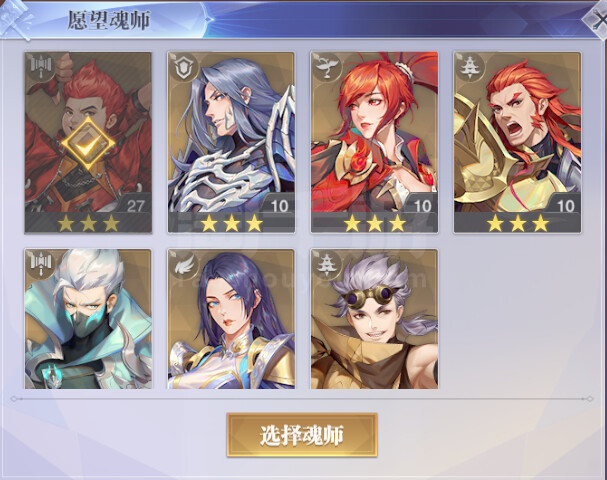This screenshot has width=607, height=480.
Task: Select the blue-haired woman in gold armor
Action: [231, 319]
